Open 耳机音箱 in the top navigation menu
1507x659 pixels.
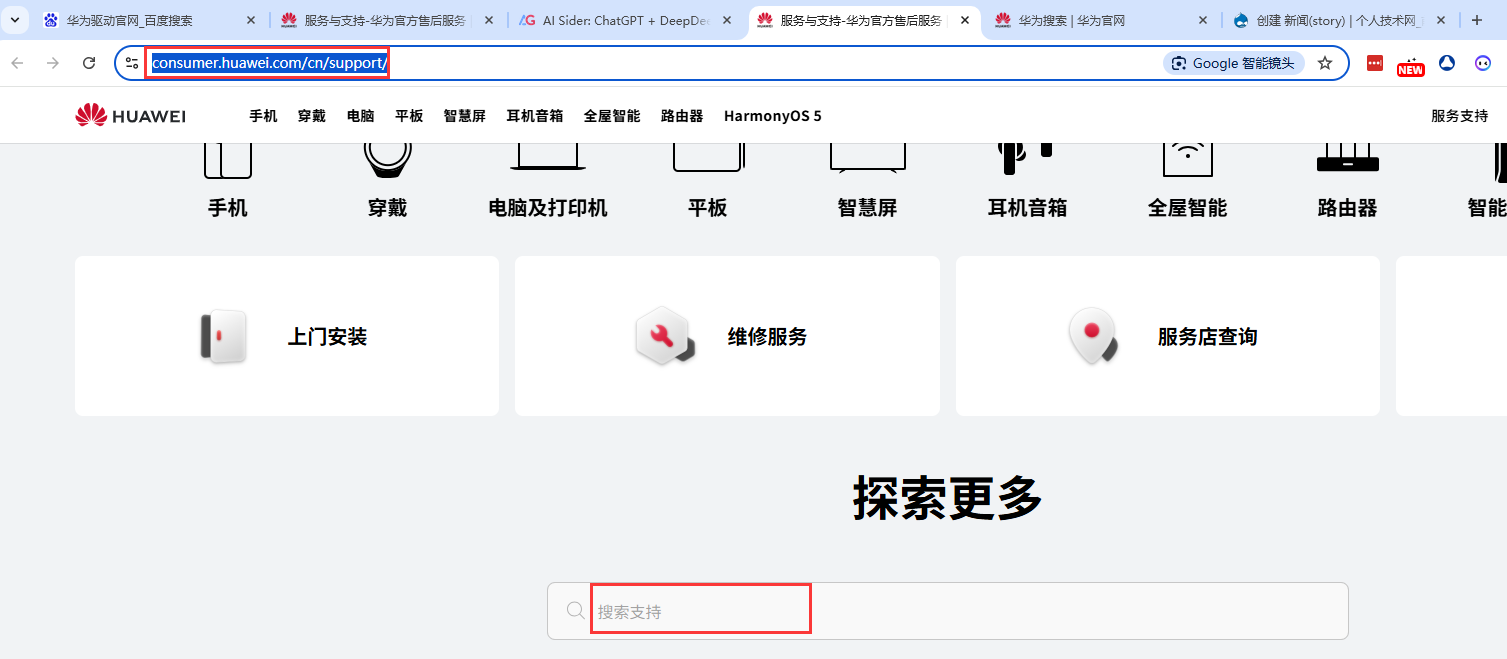535,116
